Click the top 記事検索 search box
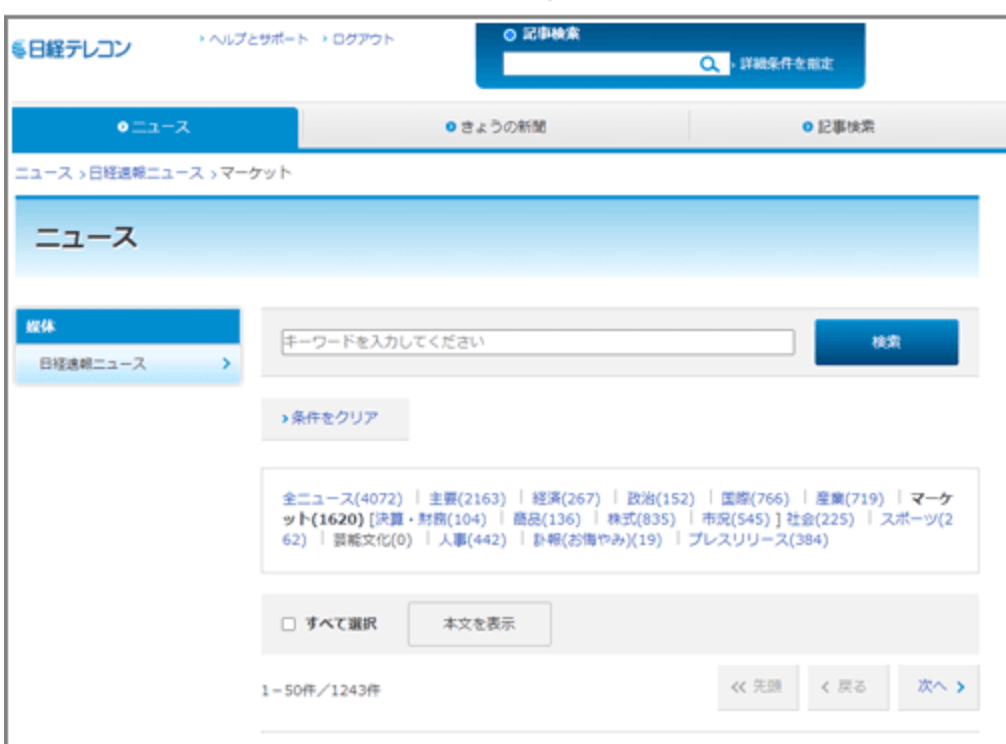1006x744 pixels. coord(599,64)
